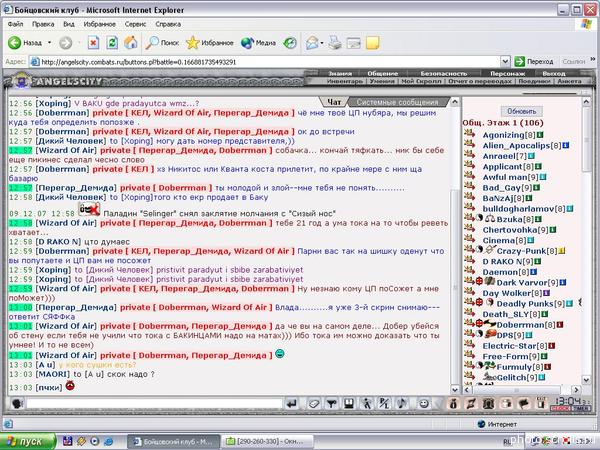
Task: Click the exit door icon in bottom bar
Action: tap(541, 403)
